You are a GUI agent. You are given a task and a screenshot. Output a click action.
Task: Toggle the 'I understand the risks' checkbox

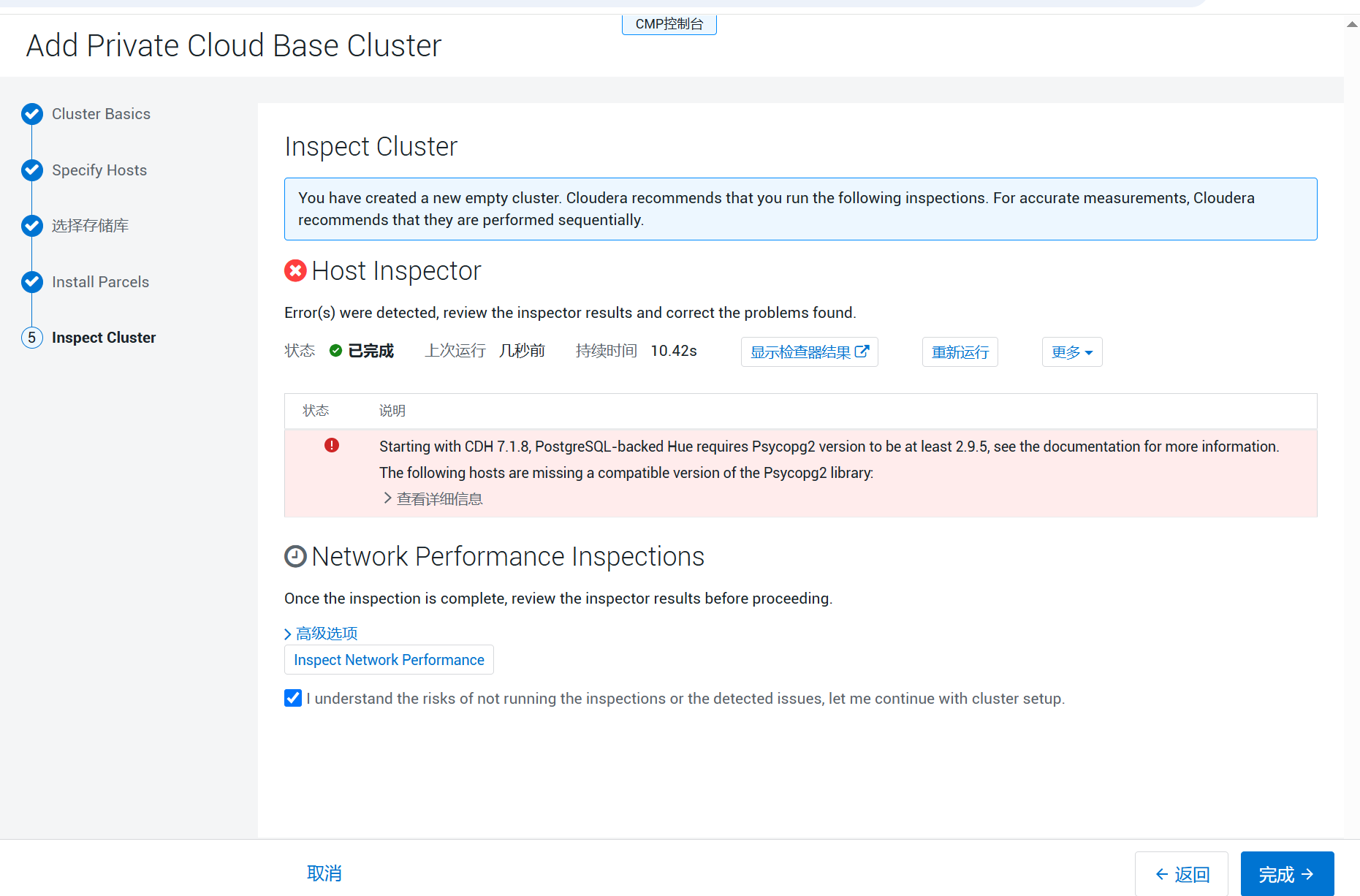(x=293, y=698)
